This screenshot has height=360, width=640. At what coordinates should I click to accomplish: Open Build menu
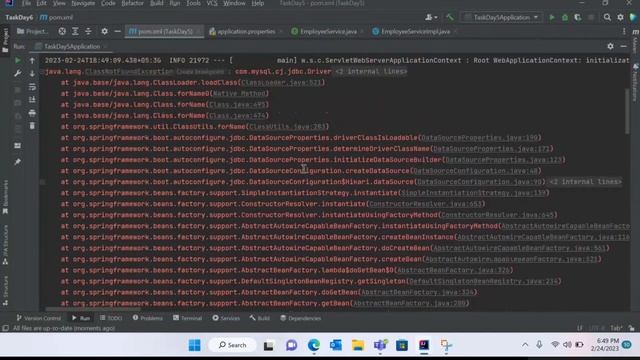(x=156, y=3)
